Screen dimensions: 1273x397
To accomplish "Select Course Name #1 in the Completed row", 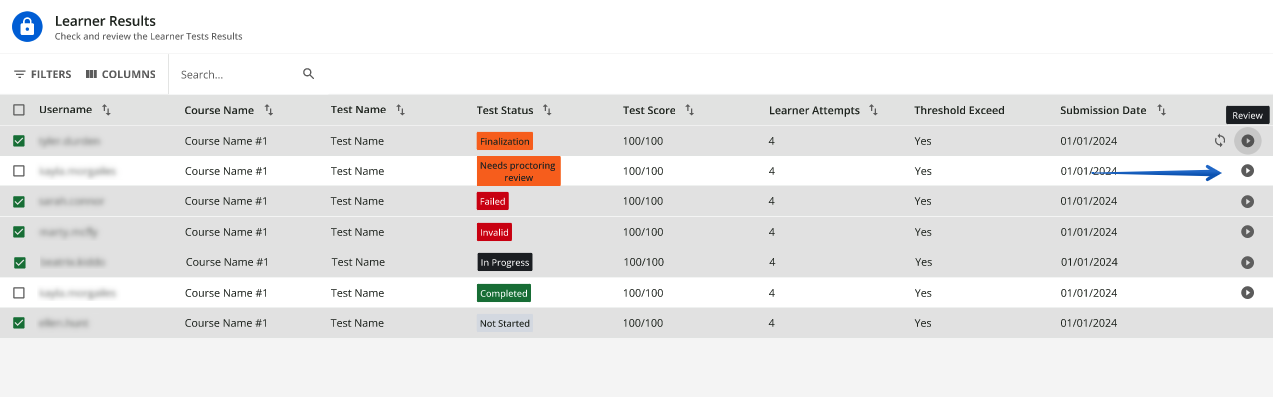I will 226,293.
